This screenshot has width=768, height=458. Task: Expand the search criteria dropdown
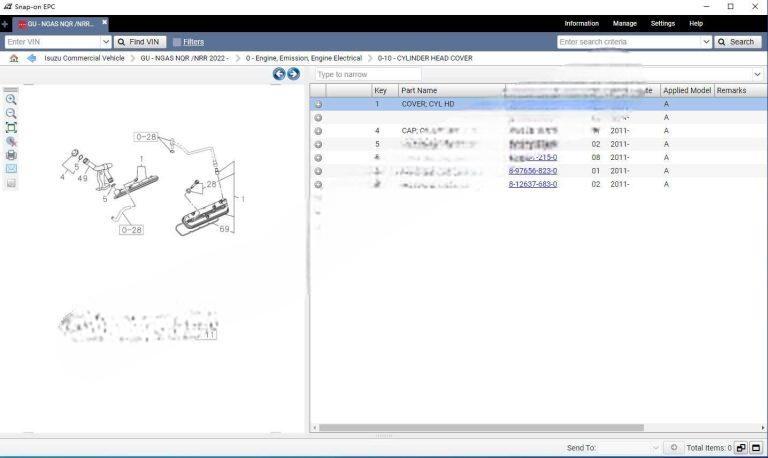[x=706, y=42]
